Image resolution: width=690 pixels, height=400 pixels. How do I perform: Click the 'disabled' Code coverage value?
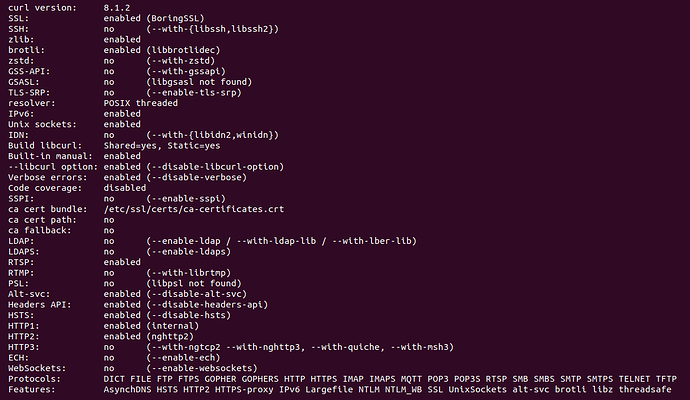point(125,188)
